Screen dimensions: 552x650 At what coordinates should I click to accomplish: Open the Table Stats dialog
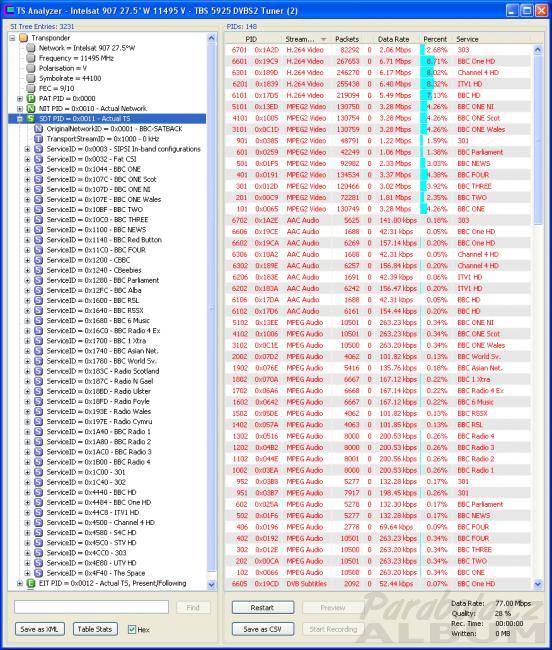95,629
